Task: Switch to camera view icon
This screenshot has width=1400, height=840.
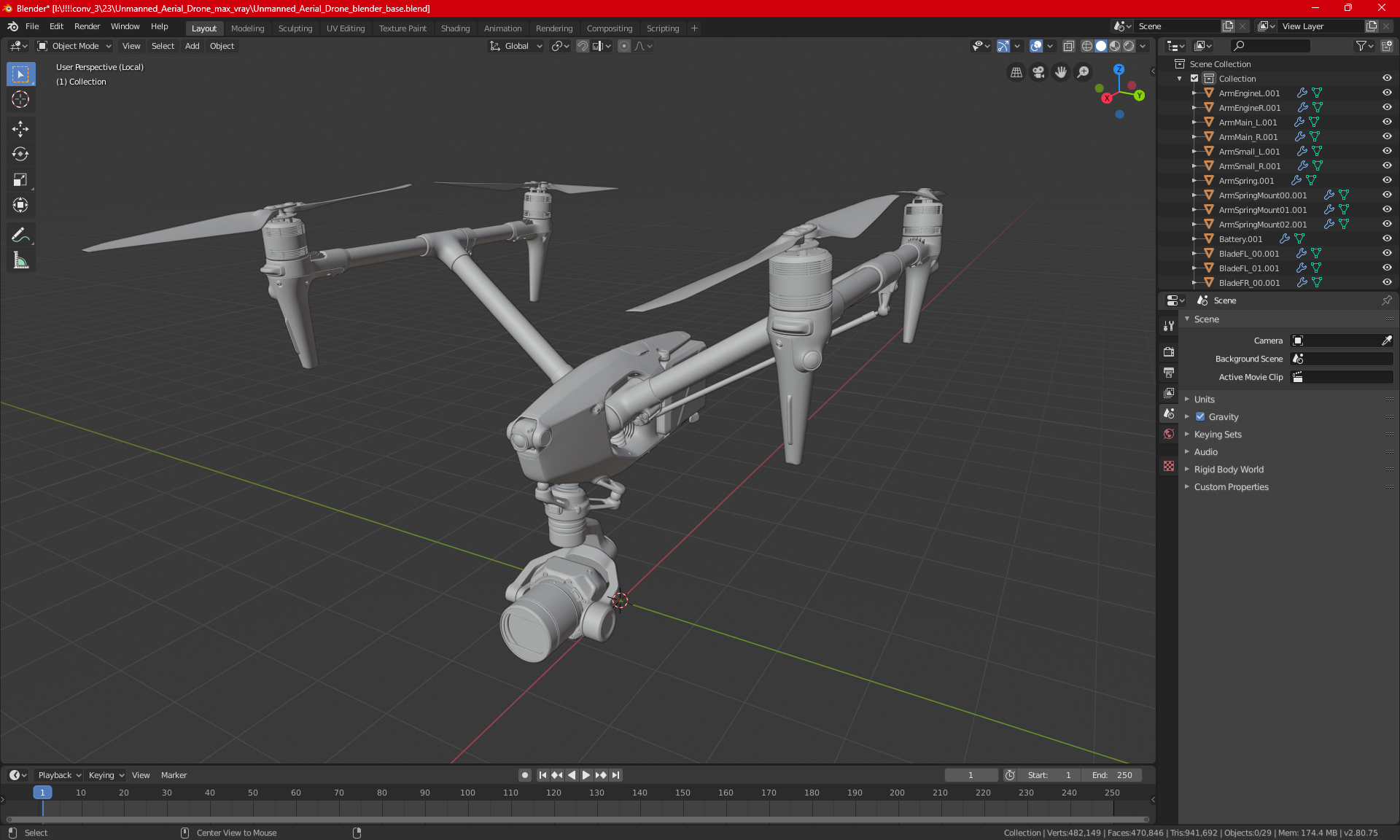Action: click(1038, 72)
